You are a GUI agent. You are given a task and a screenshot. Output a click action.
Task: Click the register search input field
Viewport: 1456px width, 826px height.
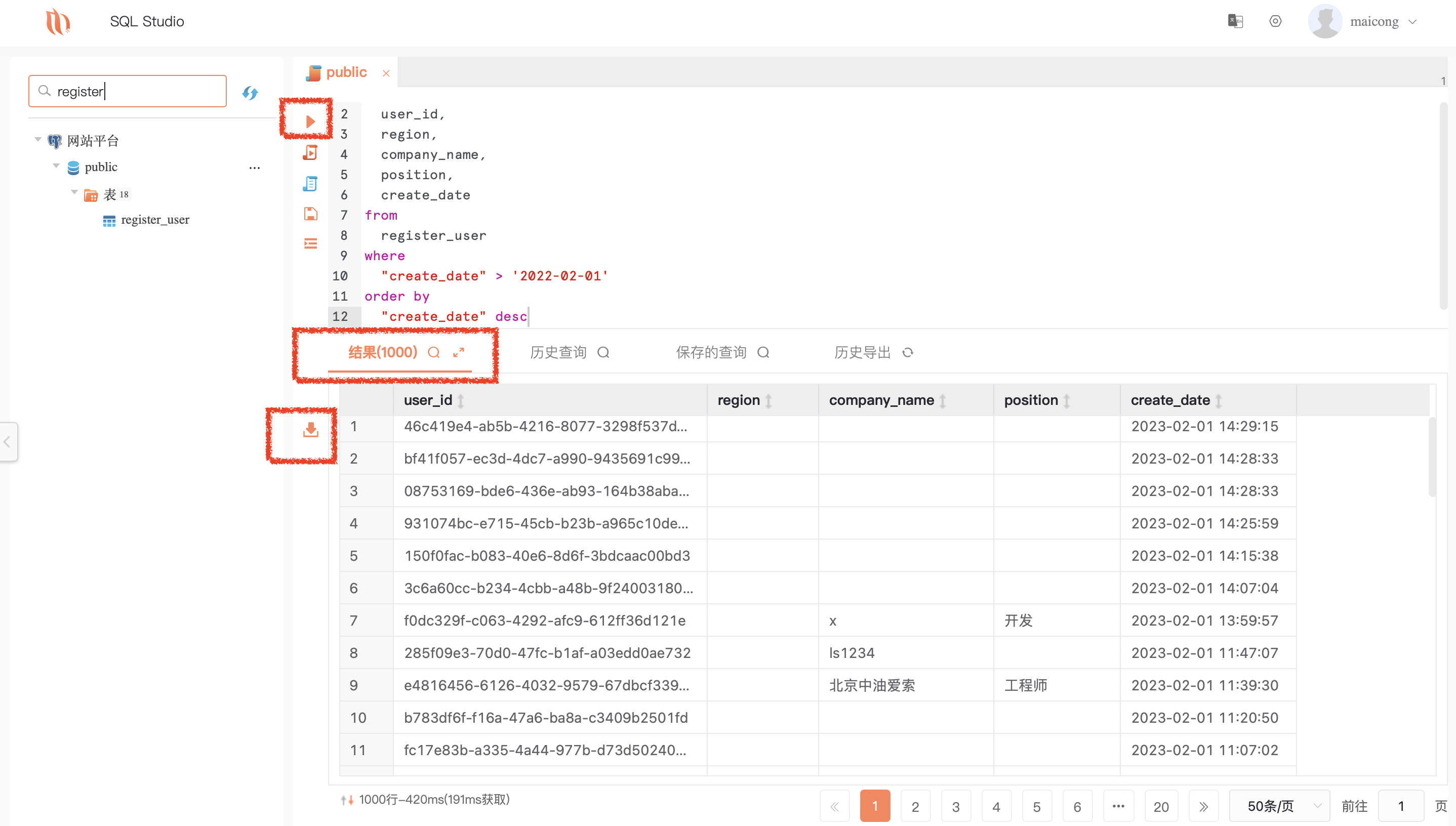pos(127,91)
